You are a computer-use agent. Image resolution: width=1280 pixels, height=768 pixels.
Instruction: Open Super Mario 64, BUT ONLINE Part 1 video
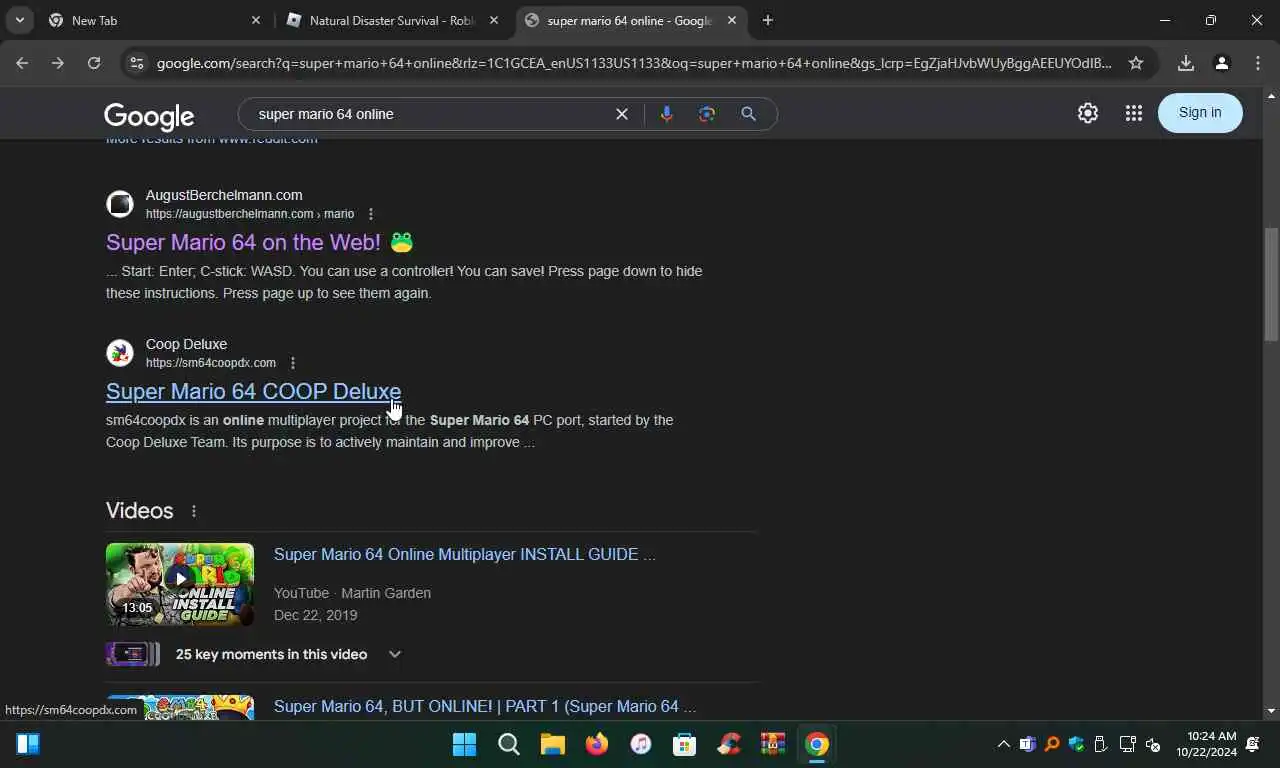[485, 706]
